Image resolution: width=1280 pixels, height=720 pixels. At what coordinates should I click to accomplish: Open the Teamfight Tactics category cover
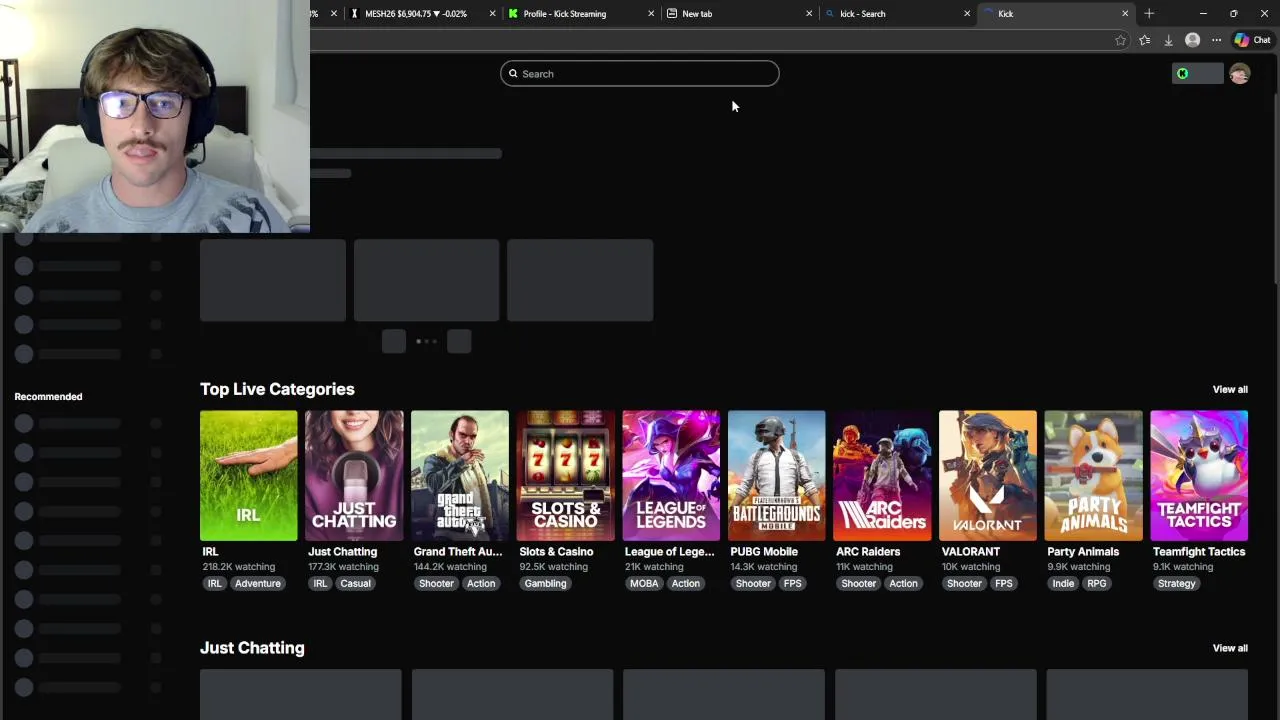click(x=1199, y=475)
